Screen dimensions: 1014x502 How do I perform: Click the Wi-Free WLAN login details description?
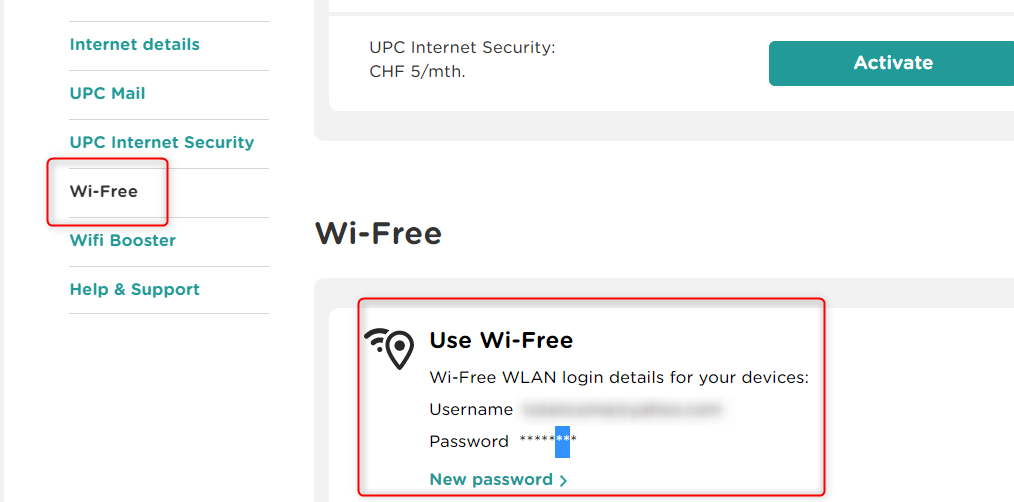coord(618,378)
